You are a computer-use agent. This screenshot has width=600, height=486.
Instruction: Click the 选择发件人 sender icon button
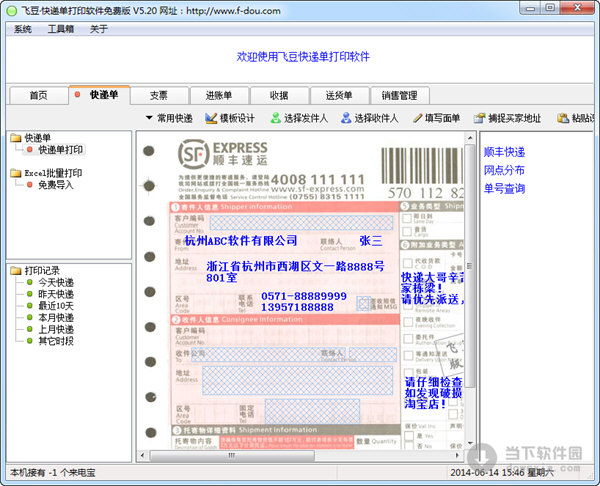point(299,118)
